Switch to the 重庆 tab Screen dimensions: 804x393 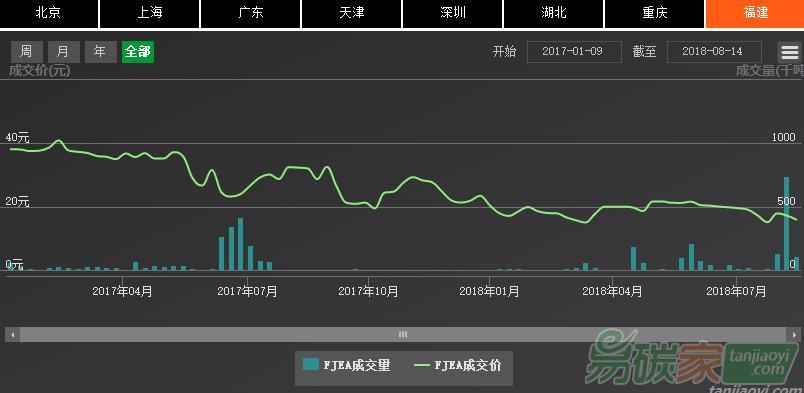click(x=655, y=13)
